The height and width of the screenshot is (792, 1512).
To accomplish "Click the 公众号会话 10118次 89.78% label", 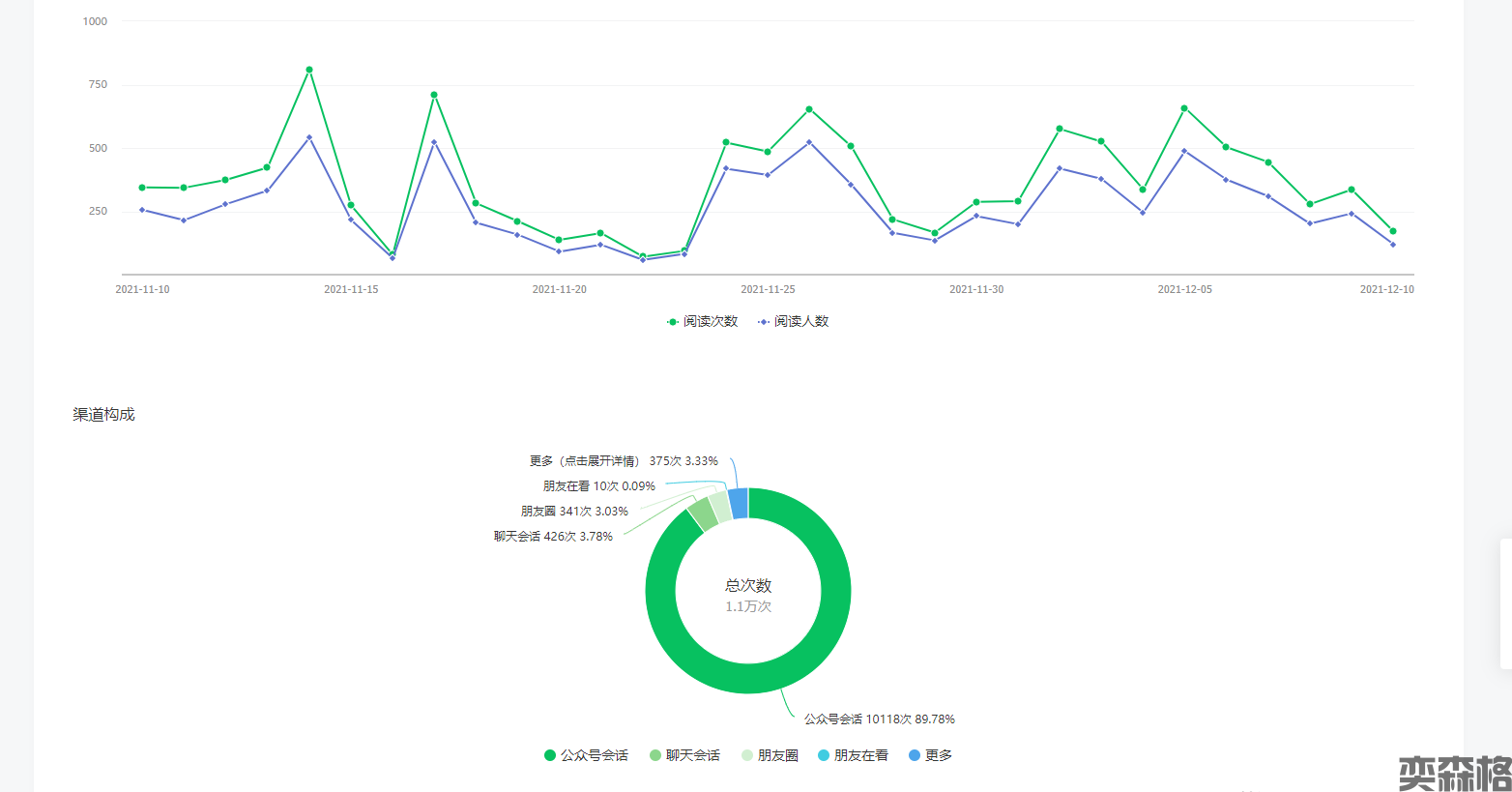I will tap(879, 719).
